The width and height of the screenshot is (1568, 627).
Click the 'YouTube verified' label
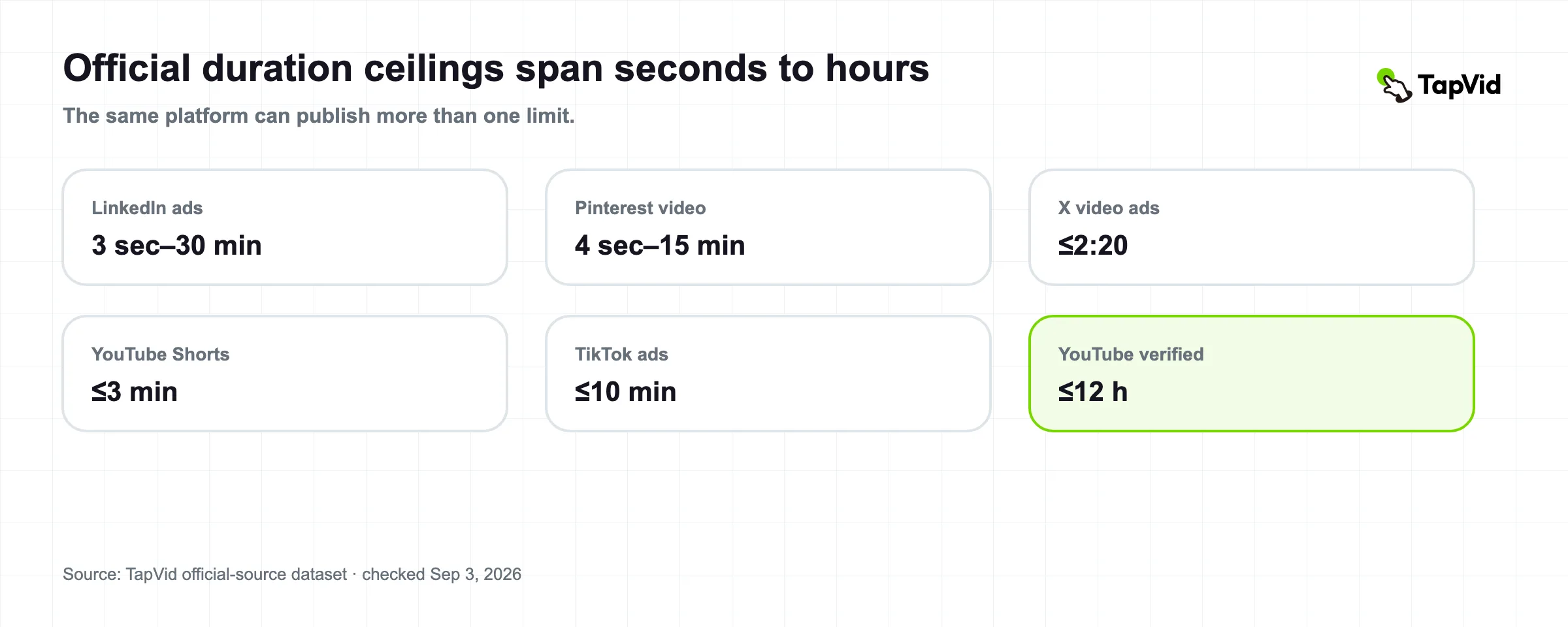pos(1131,354)
